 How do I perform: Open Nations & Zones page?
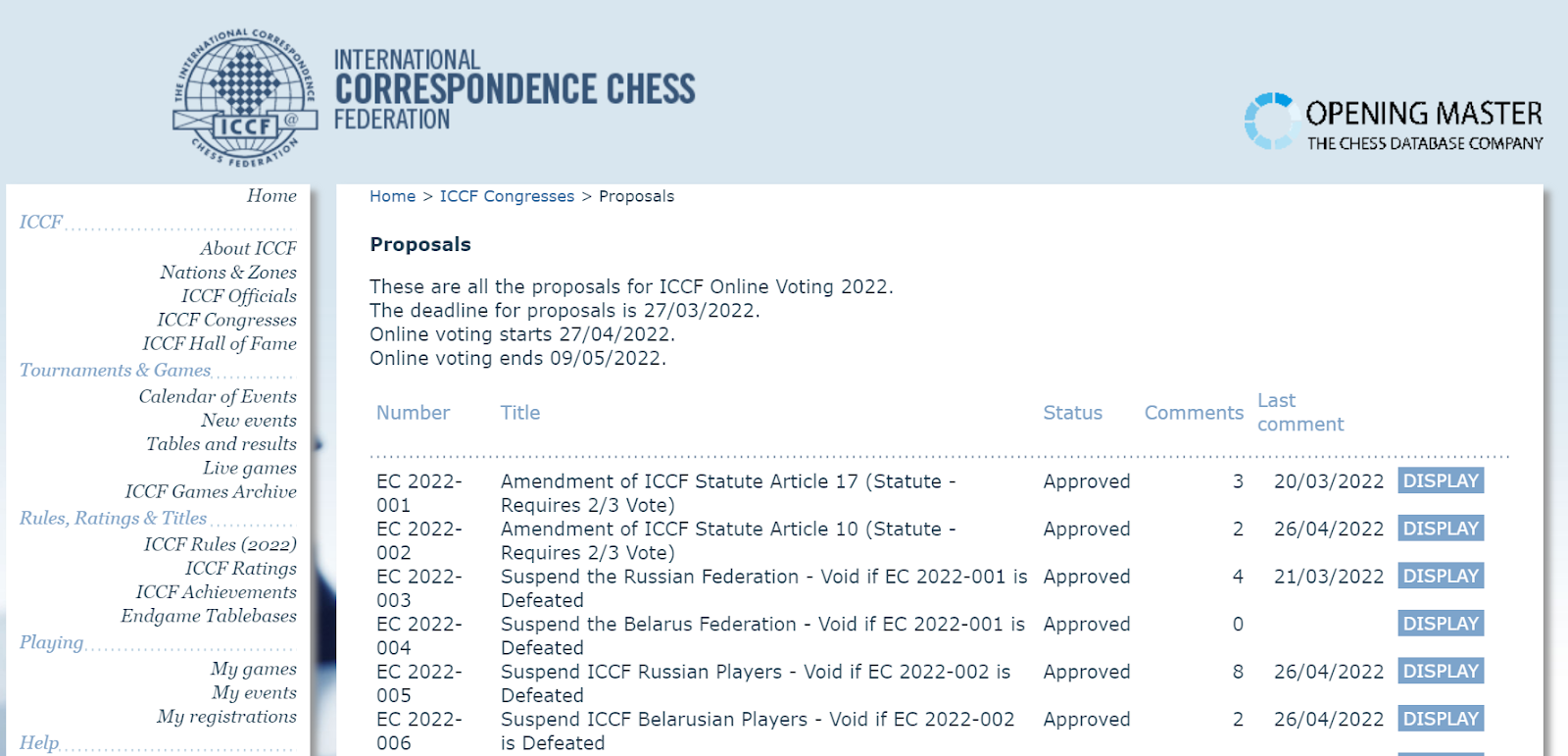228,272
